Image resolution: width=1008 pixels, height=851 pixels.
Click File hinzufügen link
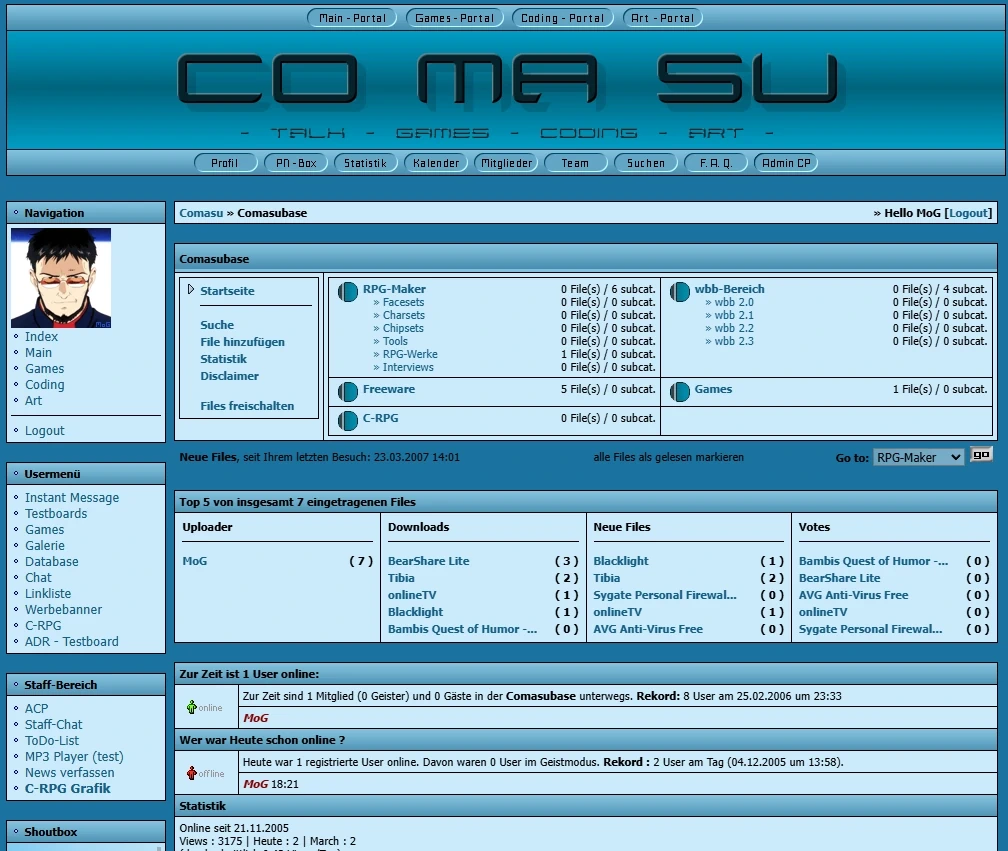tap(242, 342)
